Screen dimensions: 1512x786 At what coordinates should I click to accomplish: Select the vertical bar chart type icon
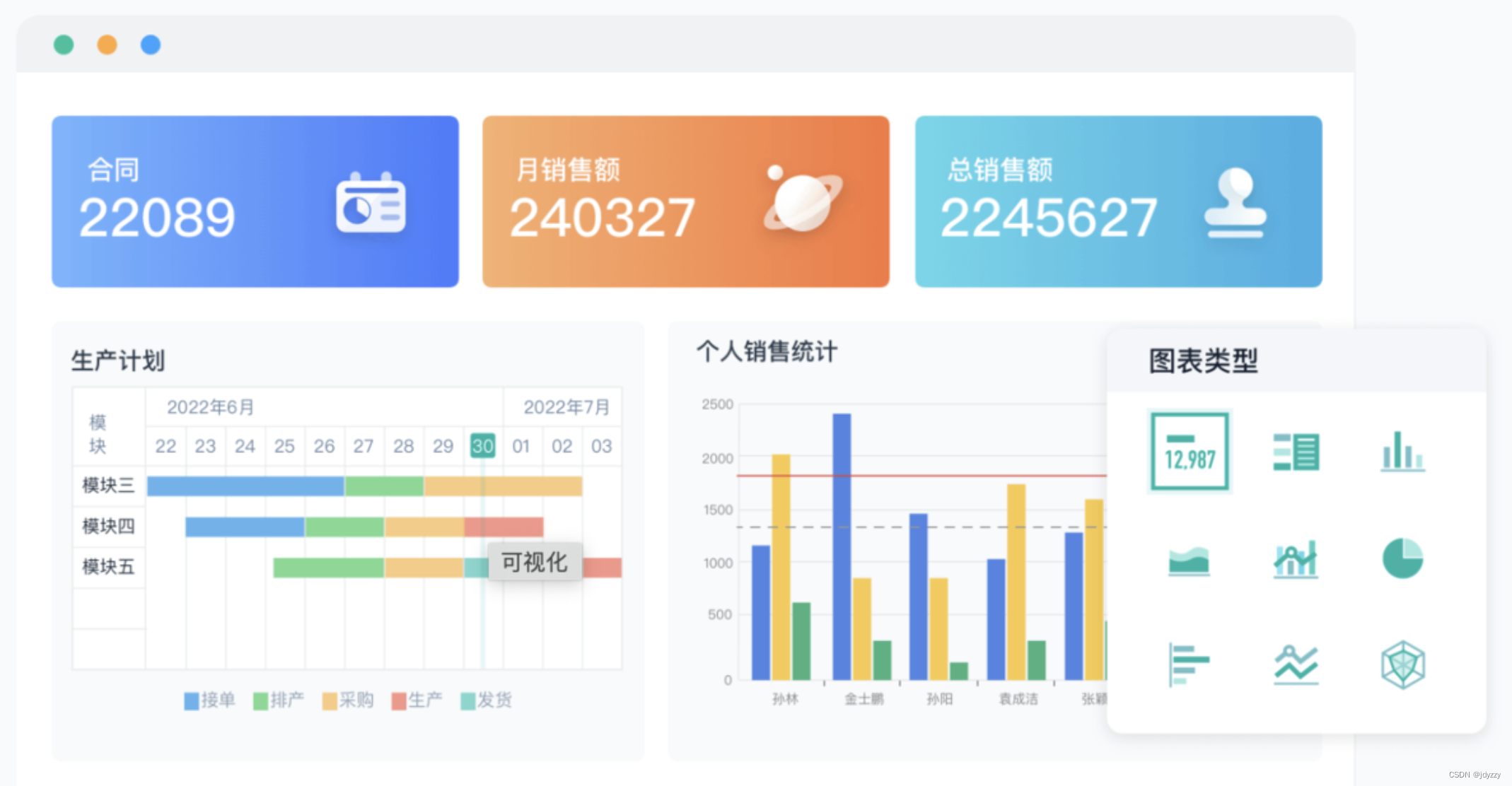pyautogui.click(x=1402, y=452)
